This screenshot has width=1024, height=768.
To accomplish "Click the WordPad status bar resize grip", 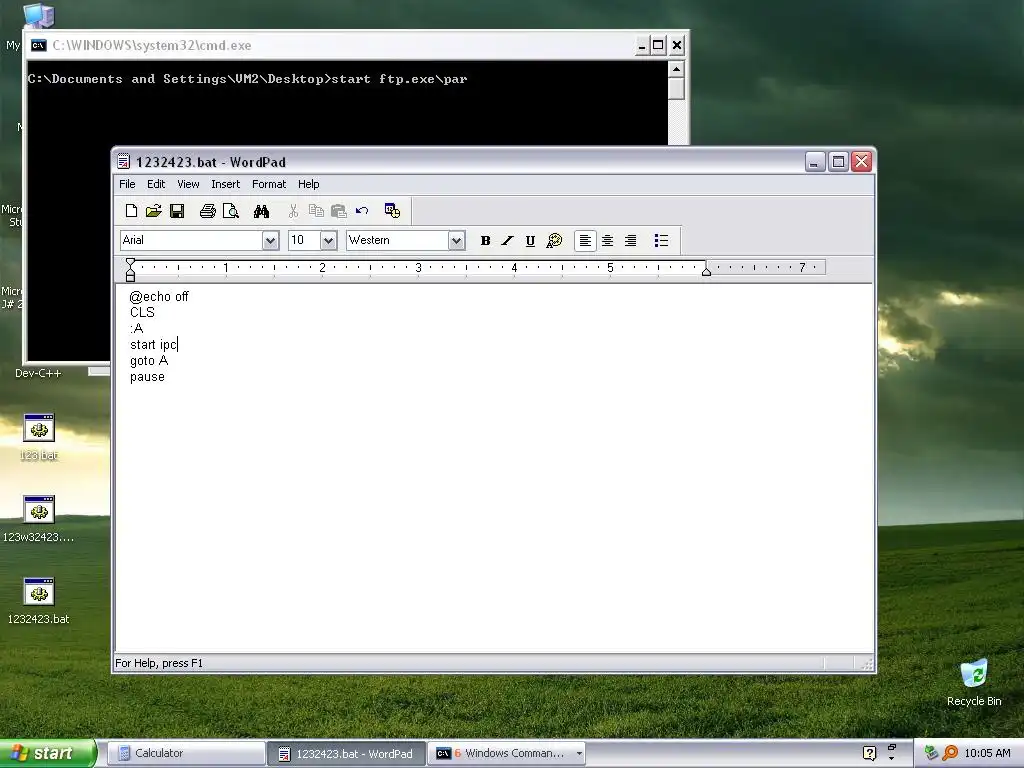I will tap(867, 664).
